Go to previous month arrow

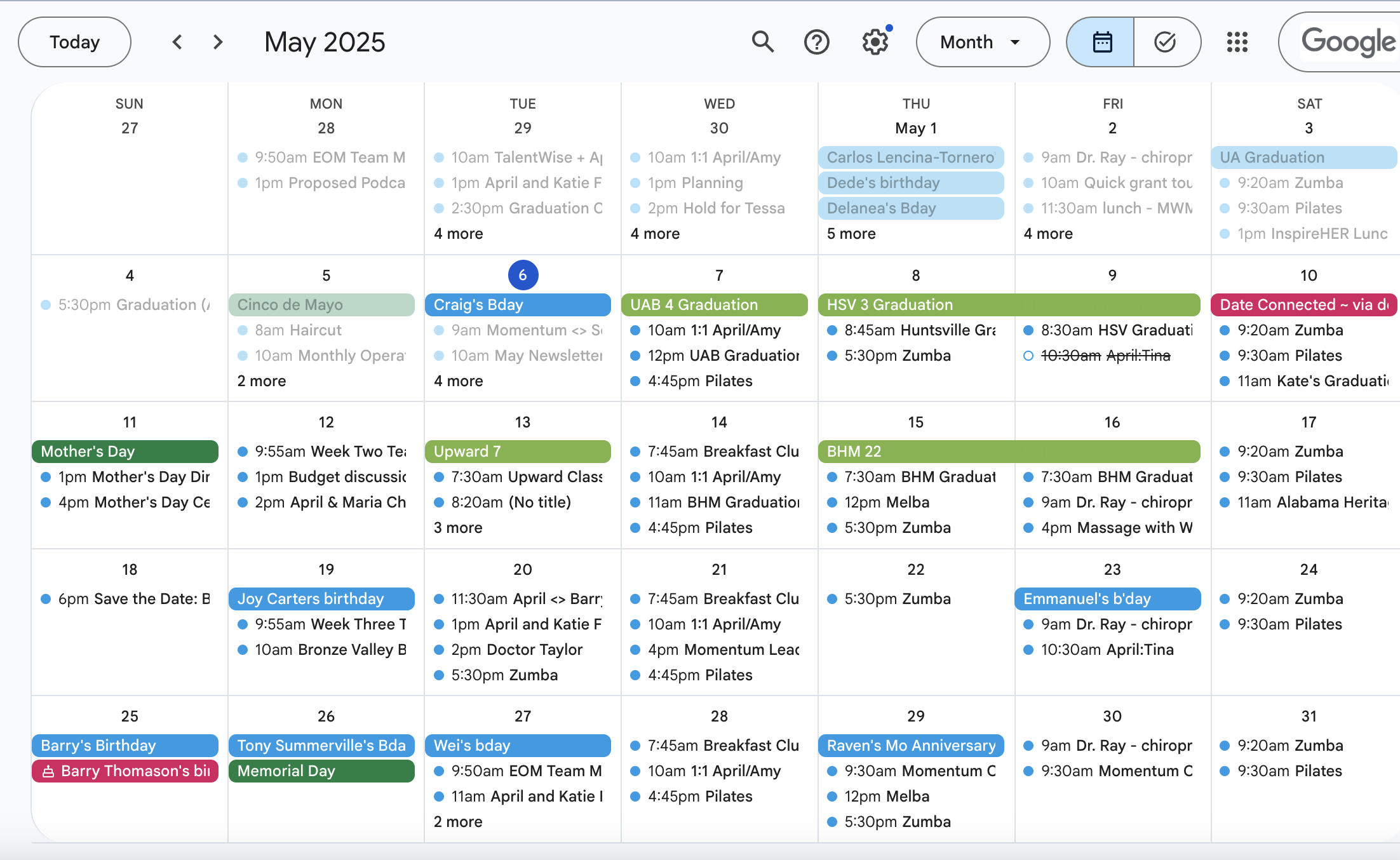click(x=177, y=42)
